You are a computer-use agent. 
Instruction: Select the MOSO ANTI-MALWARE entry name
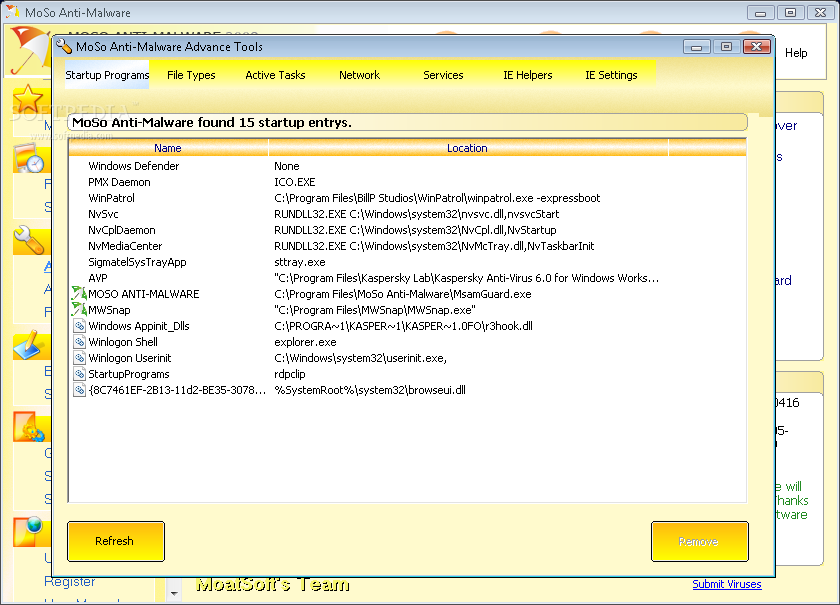click(x=144, y=294)
